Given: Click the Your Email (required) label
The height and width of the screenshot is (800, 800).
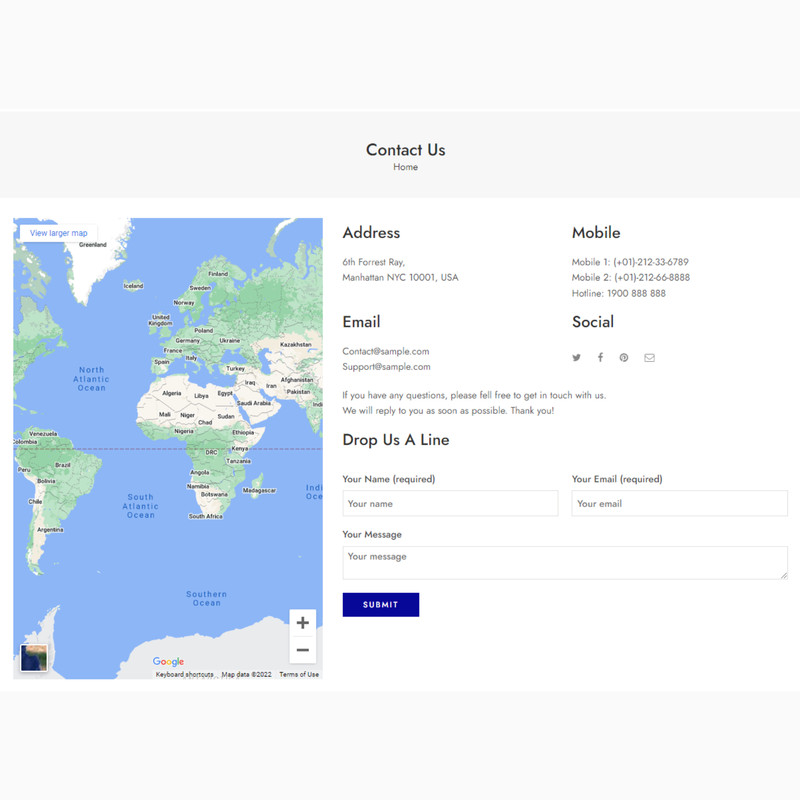Looking at the screenshot, I should (617, 479).
